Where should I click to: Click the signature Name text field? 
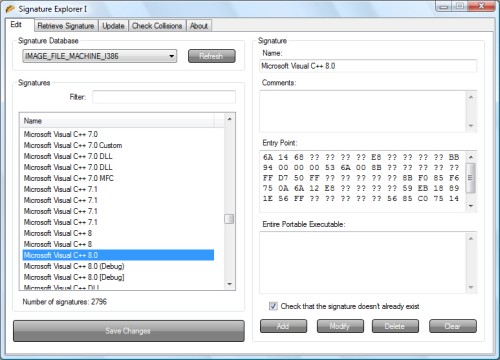point(368,66)
